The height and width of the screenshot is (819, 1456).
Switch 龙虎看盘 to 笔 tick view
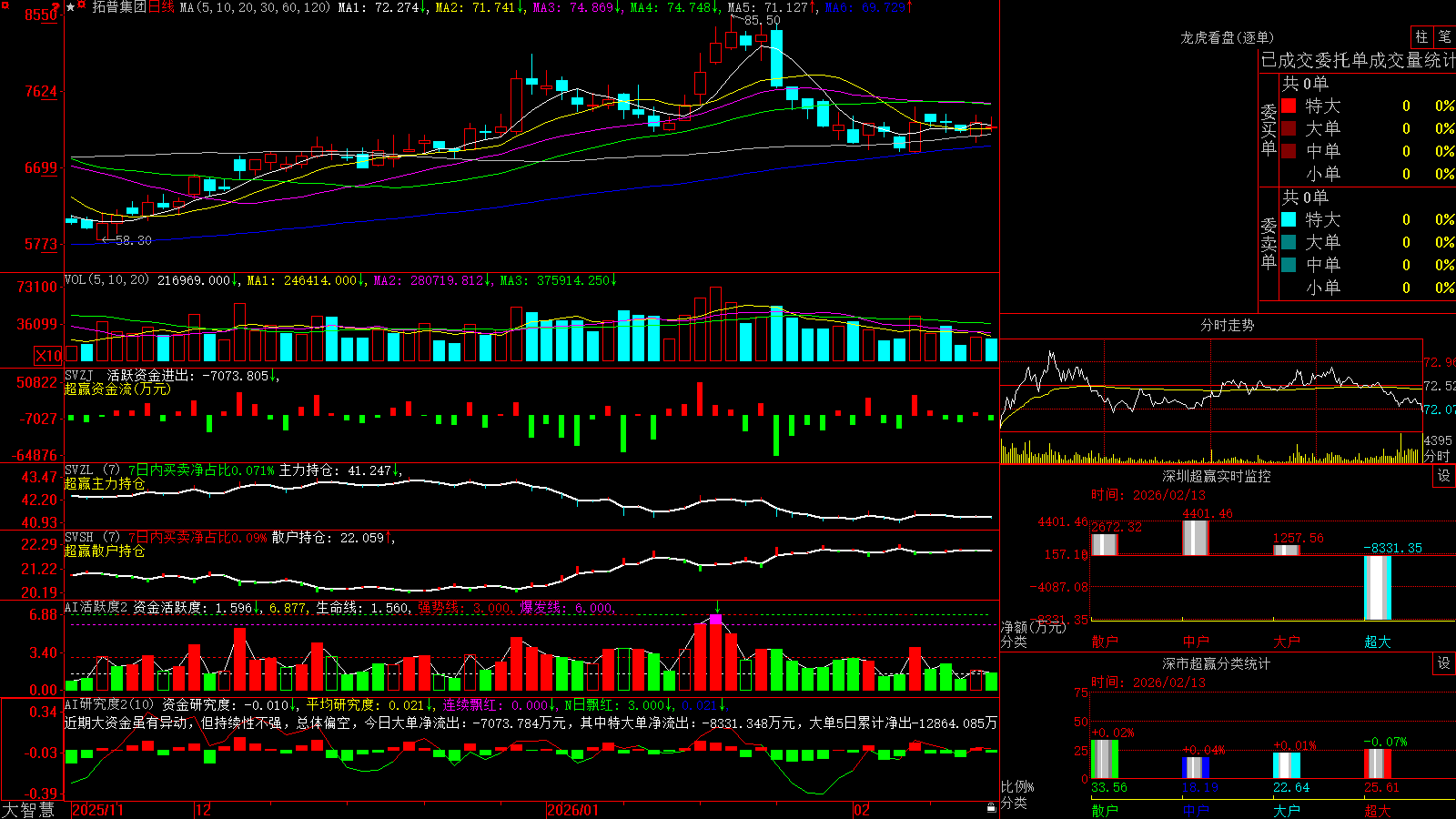tap(1445, 36)
